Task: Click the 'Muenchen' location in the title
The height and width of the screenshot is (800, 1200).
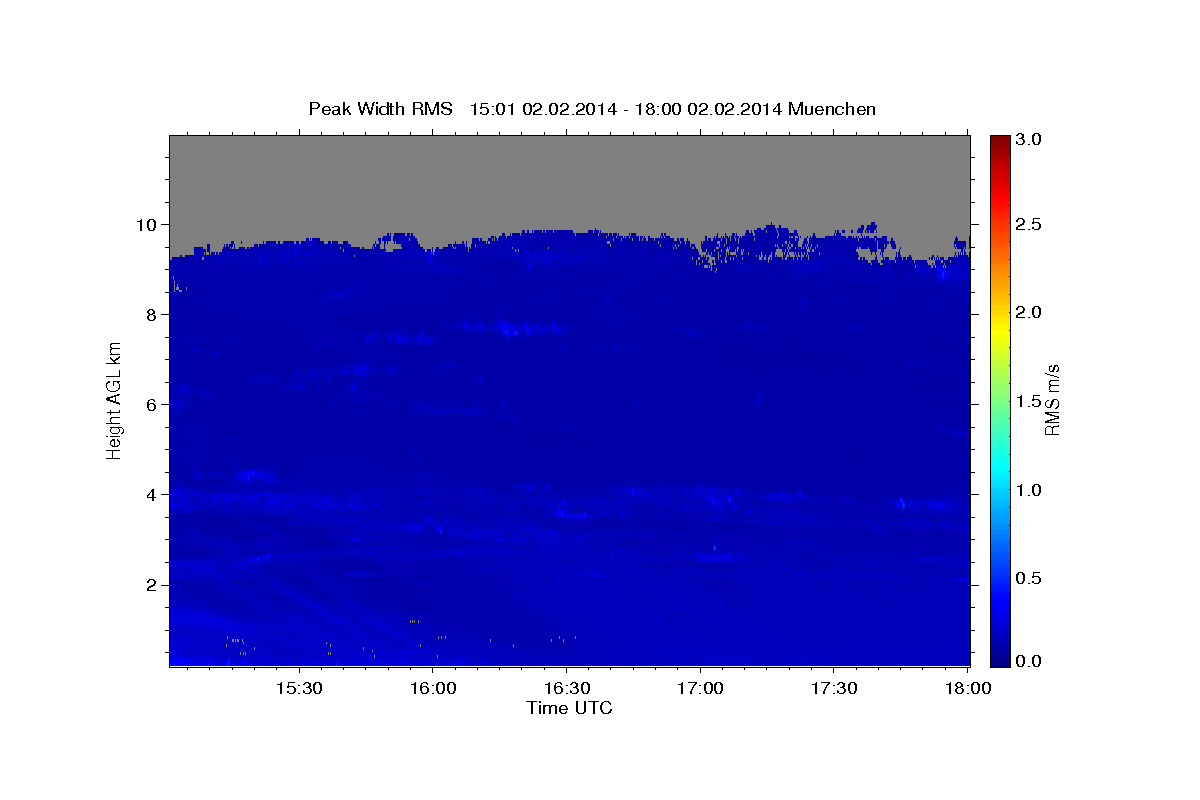Action: coord(832,109)
